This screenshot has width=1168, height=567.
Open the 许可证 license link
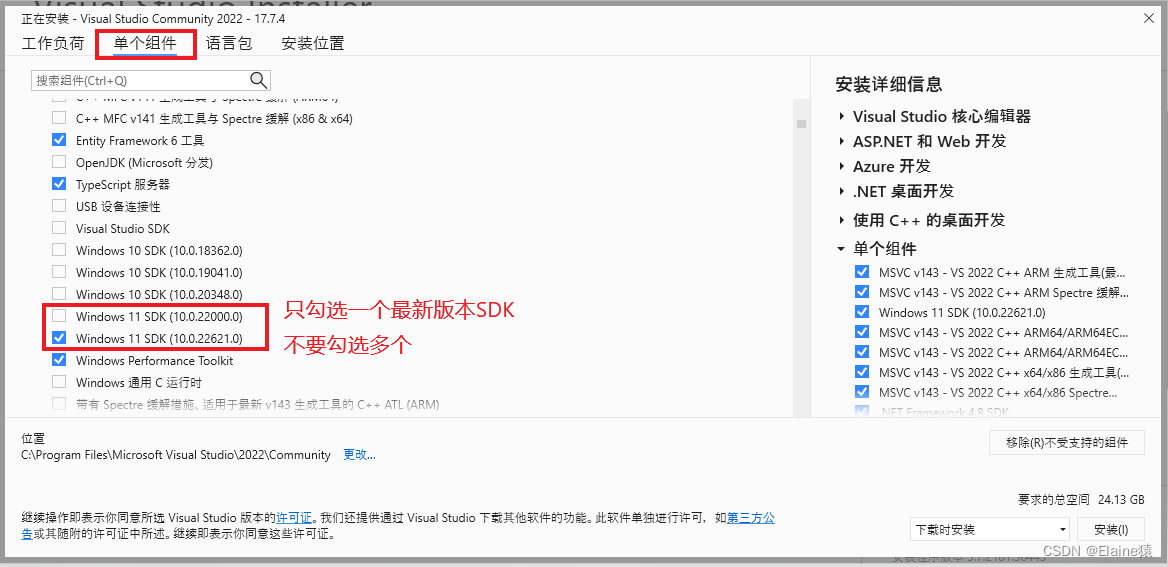point(293,517)
